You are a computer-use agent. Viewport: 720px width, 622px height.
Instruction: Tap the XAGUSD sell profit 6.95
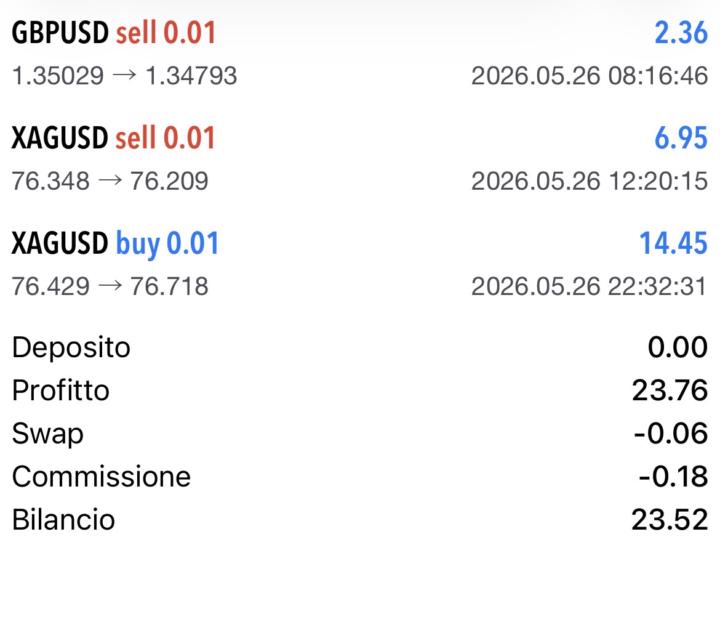coord(681,138)
